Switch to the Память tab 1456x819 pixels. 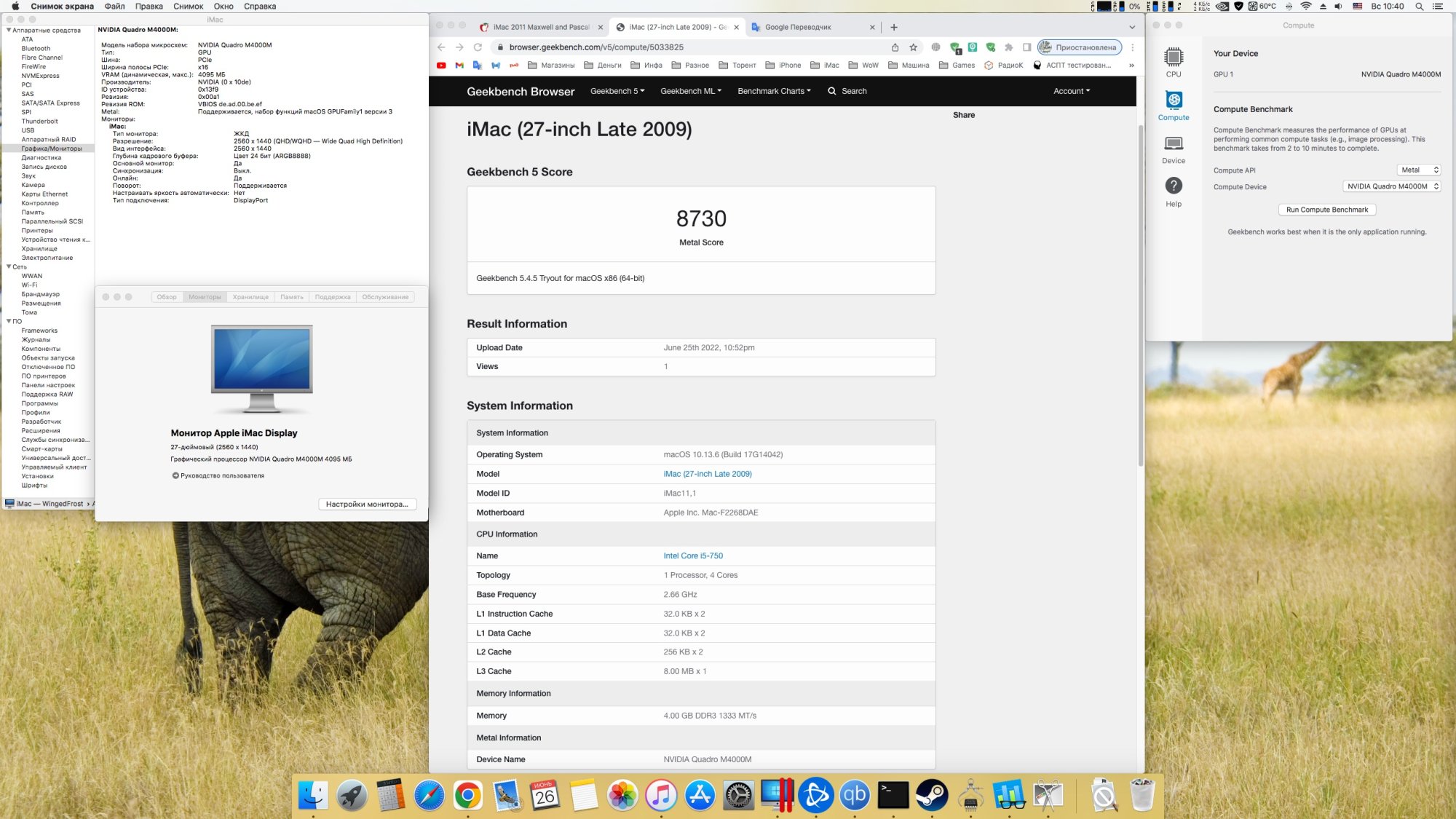[x=291, y=297]
